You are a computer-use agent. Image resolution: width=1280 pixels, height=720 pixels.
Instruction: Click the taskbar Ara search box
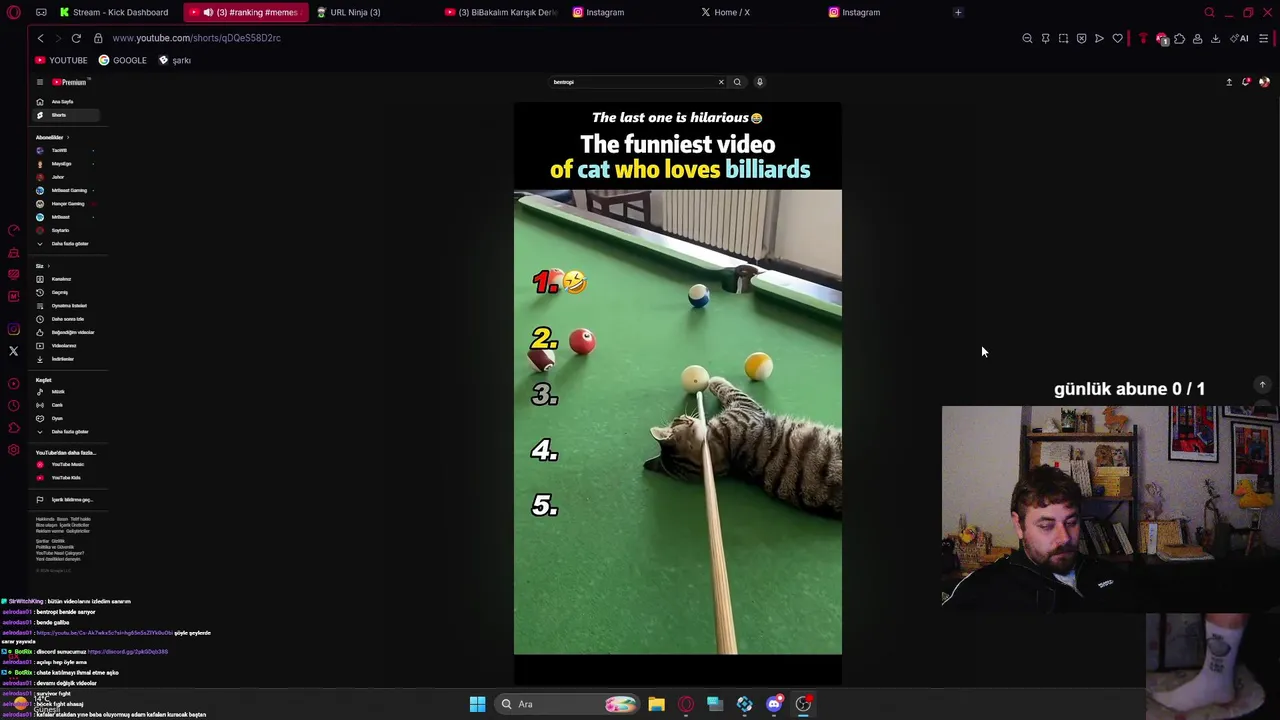point(568,704)
